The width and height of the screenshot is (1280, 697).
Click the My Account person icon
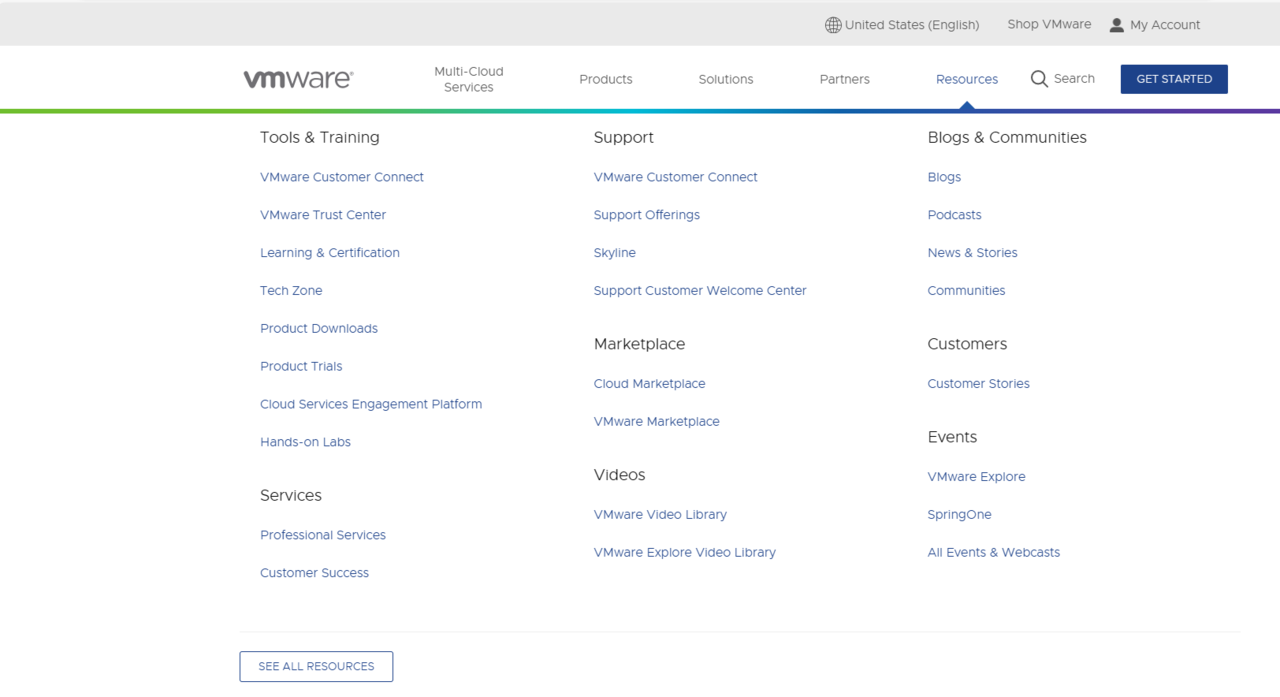click(x=1117, y=25)
